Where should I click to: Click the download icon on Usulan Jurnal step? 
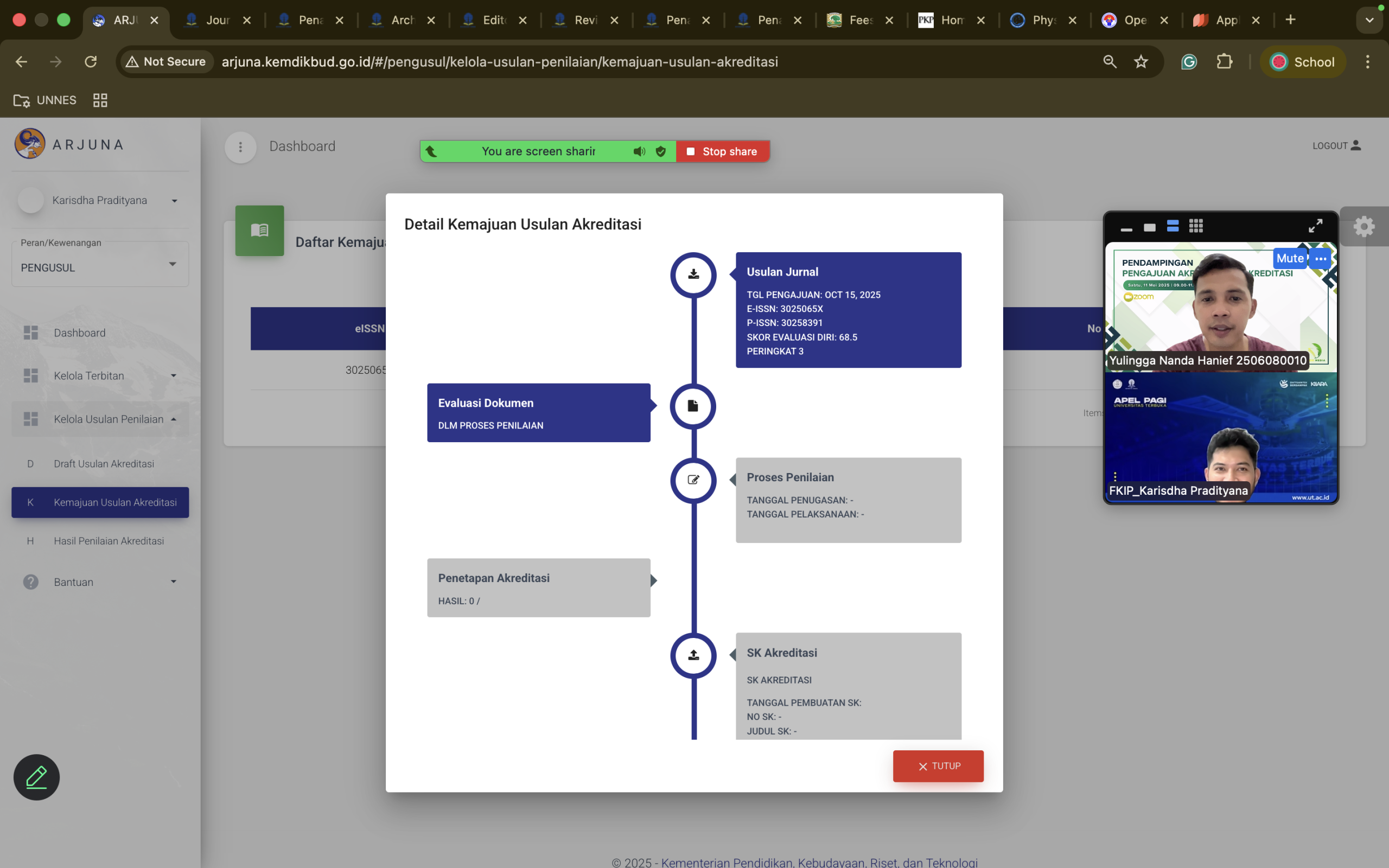coord(692,275)
